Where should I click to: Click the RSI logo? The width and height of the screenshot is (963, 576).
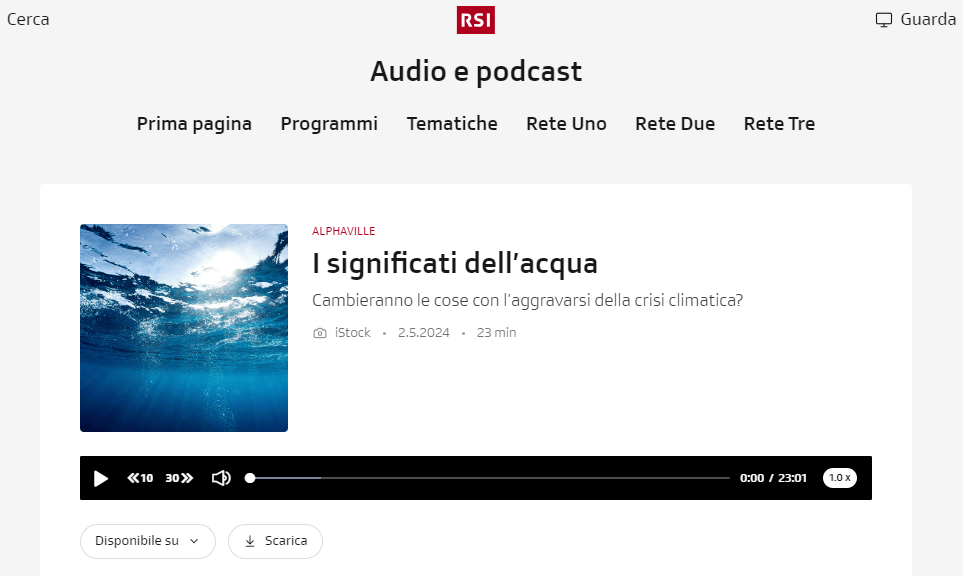[x=476, y=20]
